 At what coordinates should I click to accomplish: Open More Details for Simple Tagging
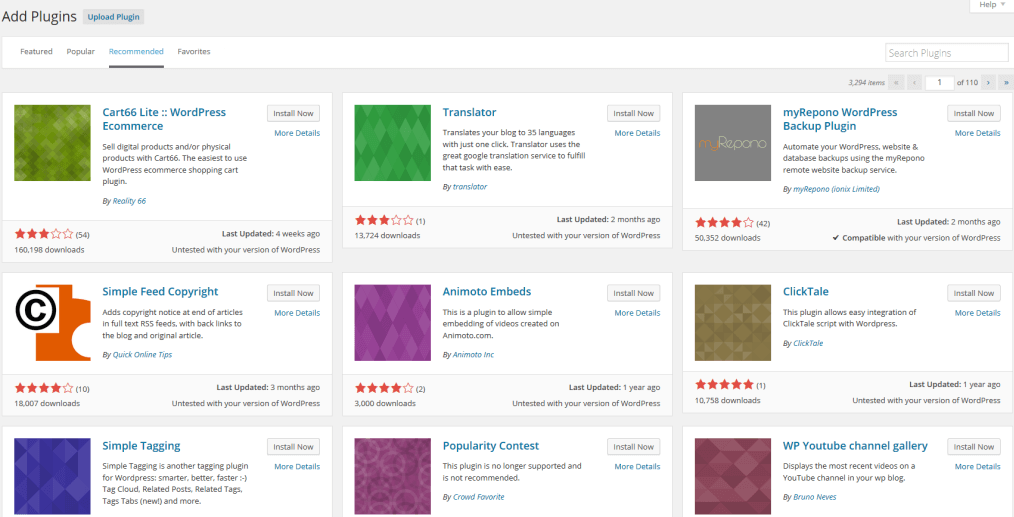pos(297,467)
